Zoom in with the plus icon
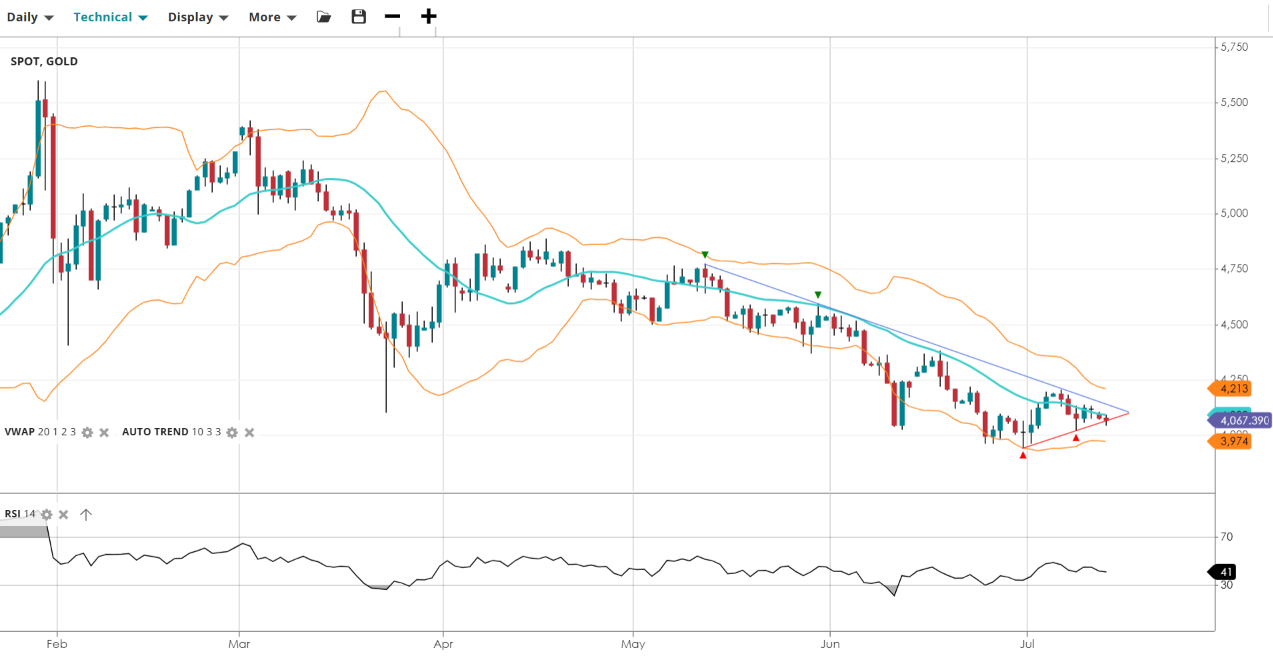The height and width of the screenshot is (658, 1273). pyautogui.click(x=428, y=17)
